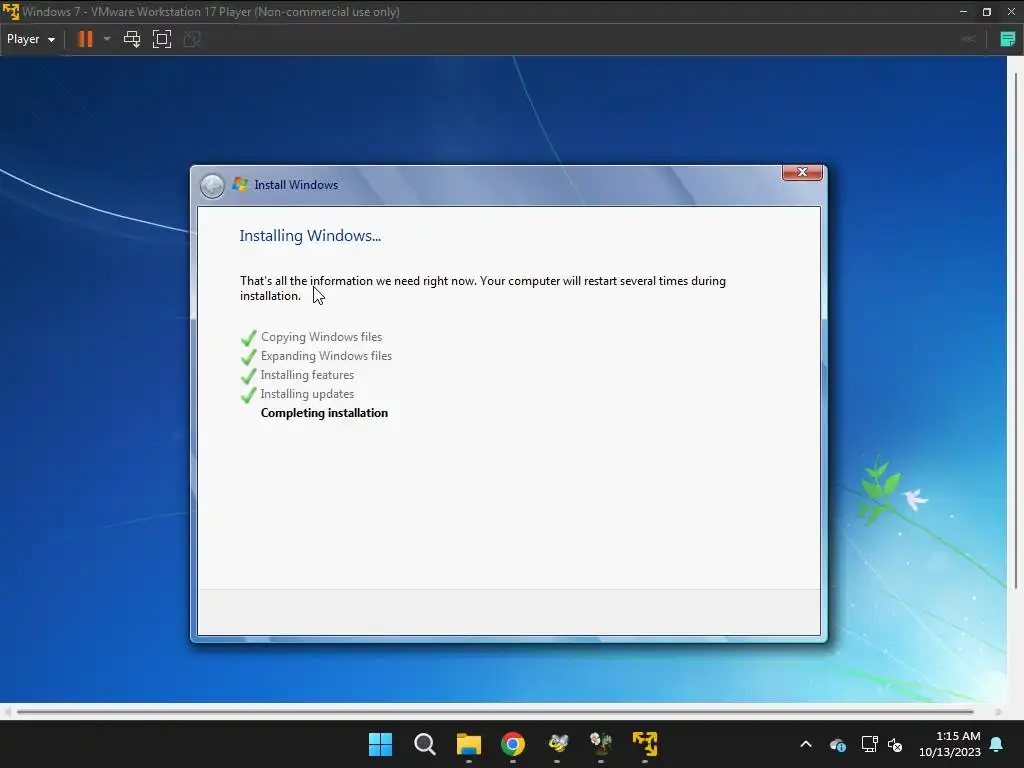Click the muted volume tray icon
The height and width of the screenshot is (768, 1024).
point(895,744)
